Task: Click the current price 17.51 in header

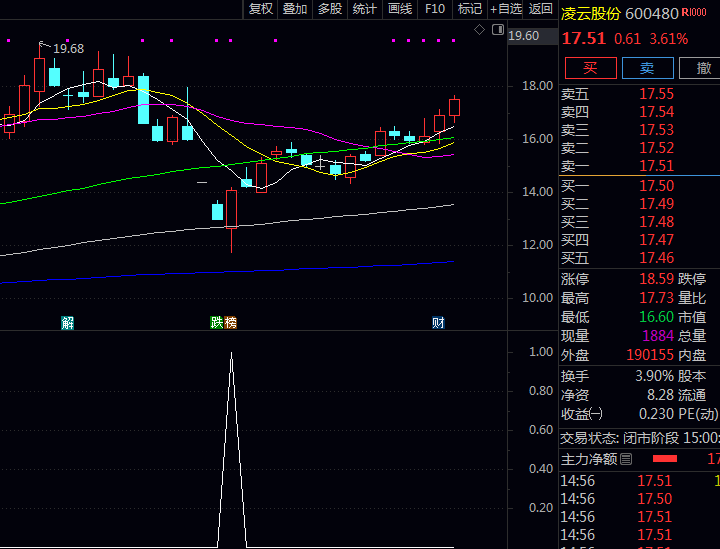Action: [x=584, y=39]
